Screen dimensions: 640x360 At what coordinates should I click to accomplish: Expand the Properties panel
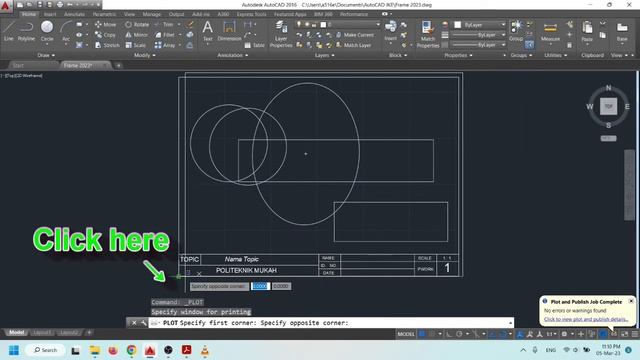tap(458, 55)
